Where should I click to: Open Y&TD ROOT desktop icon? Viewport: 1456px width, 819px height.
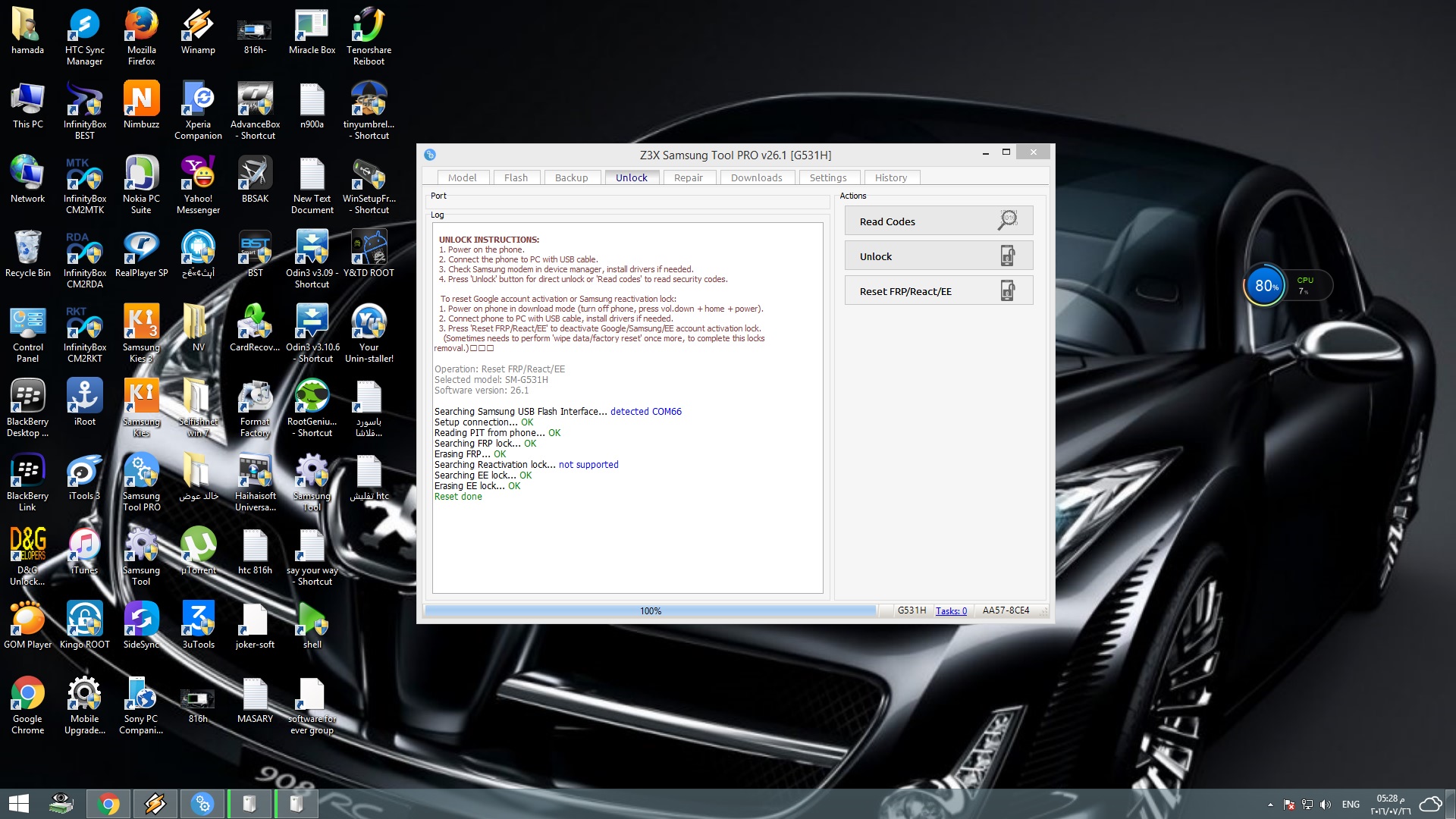pyautogui.click(x=369, y=255)
